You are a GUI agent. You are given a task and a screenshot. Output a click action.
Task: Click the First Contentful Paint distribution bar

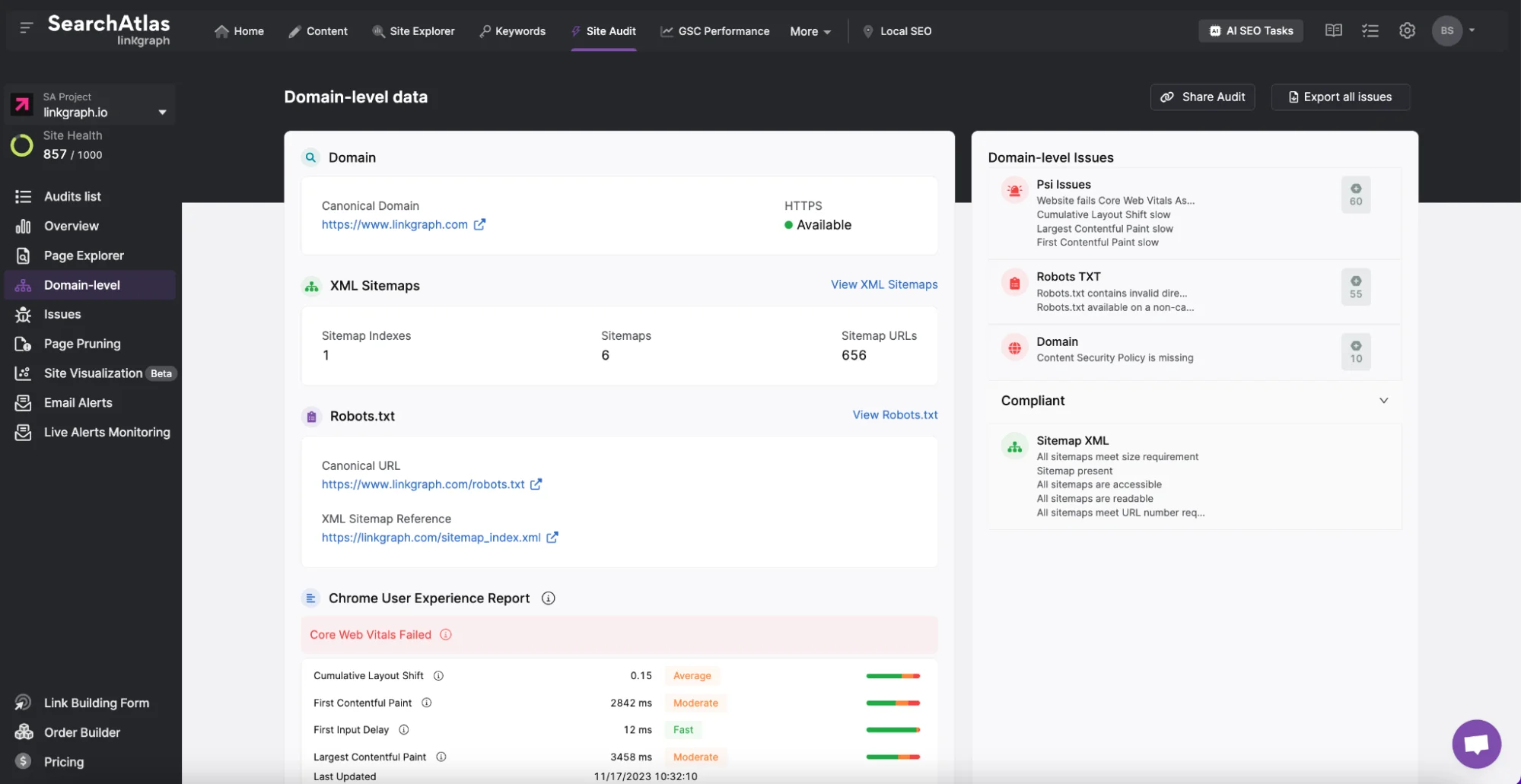pyautogui.click(x=893, y=703)
